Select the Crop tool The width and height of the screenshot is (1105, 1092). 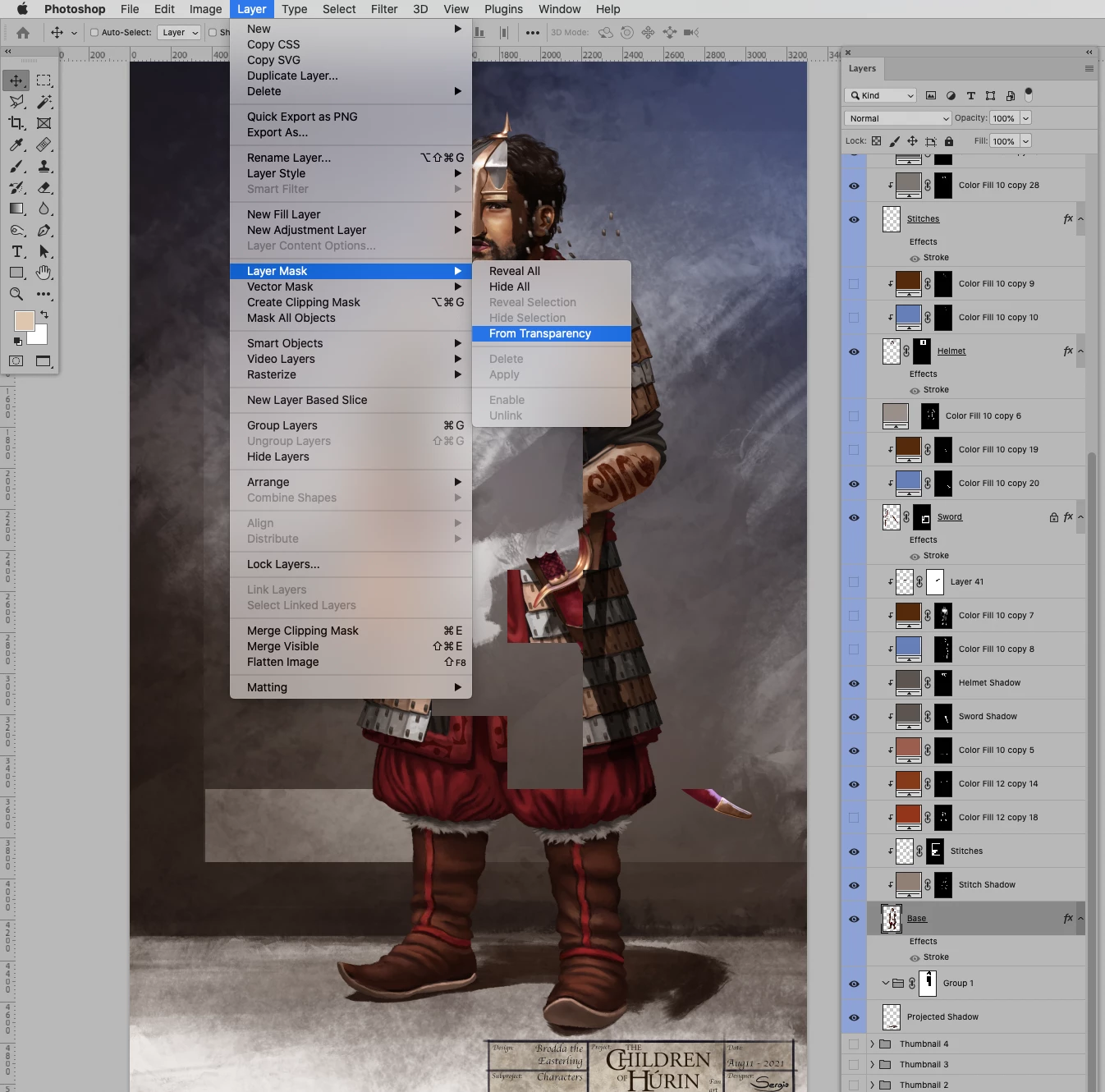[16, 123]
